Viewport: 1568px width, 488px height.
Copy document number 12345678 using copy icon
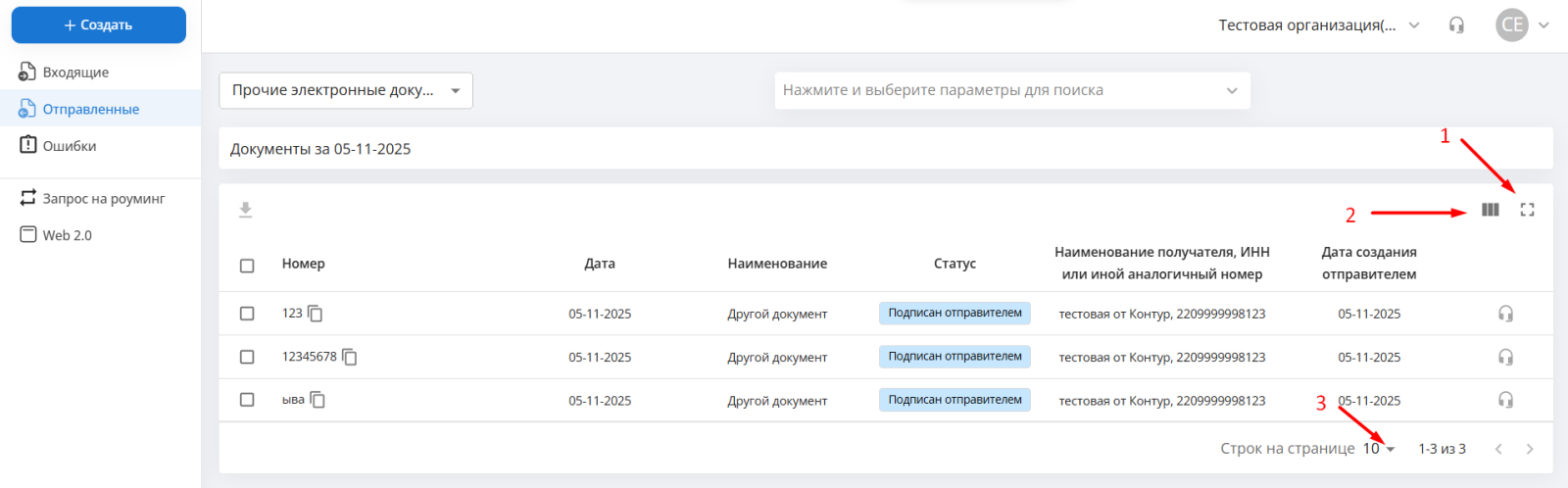point(350,357)
